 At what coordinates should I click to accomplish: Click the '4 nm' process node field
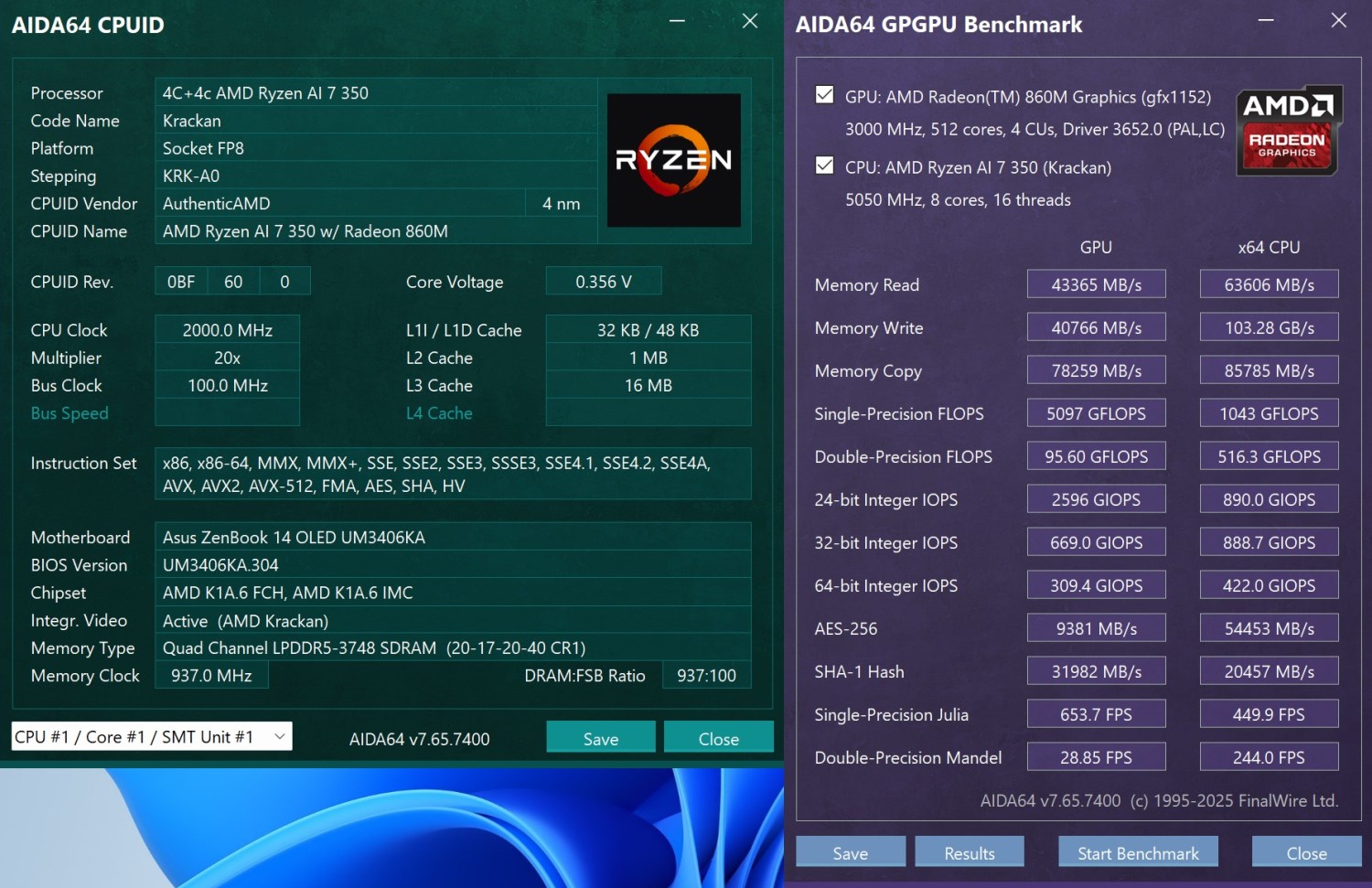pyautogui.click(x=562, y=203)
